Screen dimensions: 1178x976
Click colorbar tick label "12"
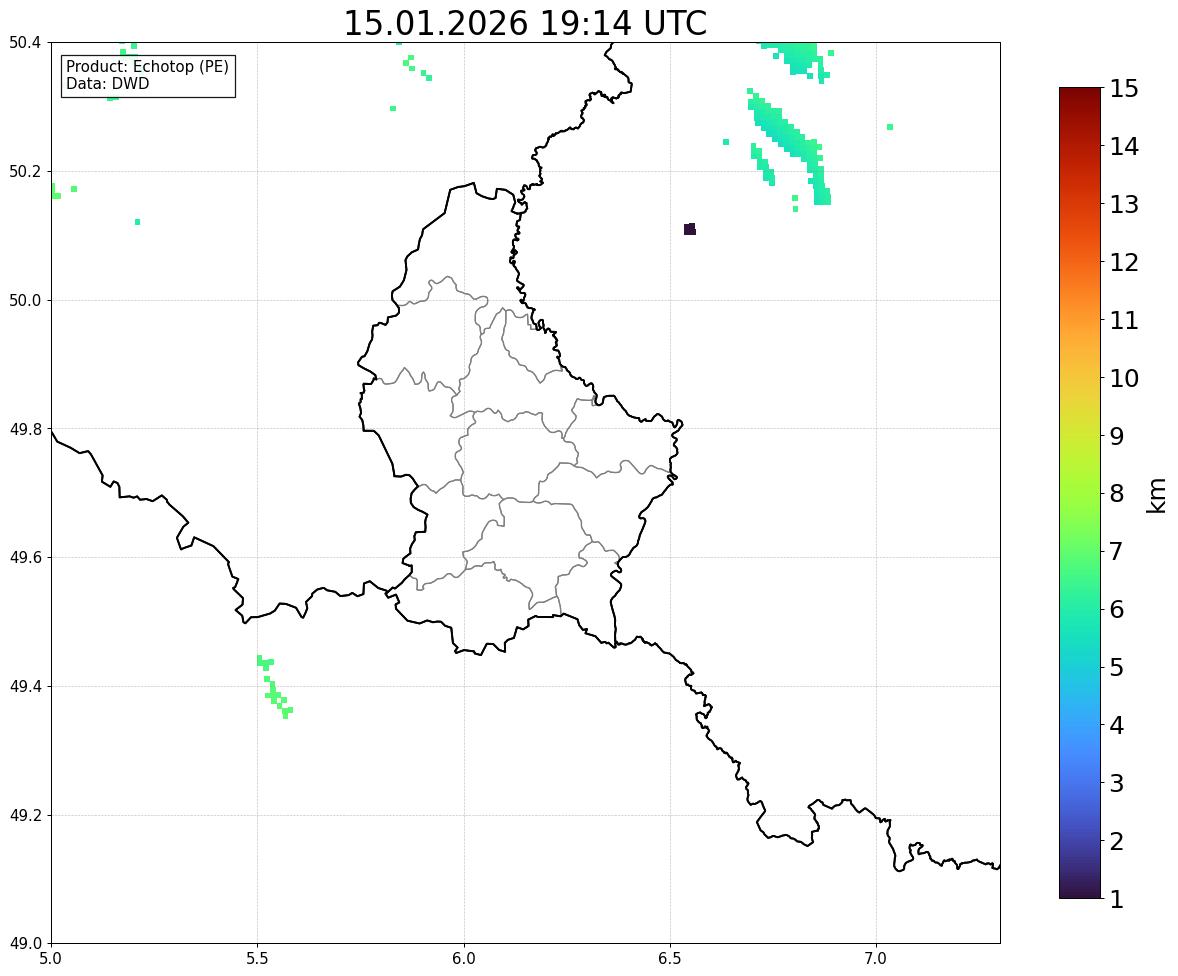(1124, 262)
